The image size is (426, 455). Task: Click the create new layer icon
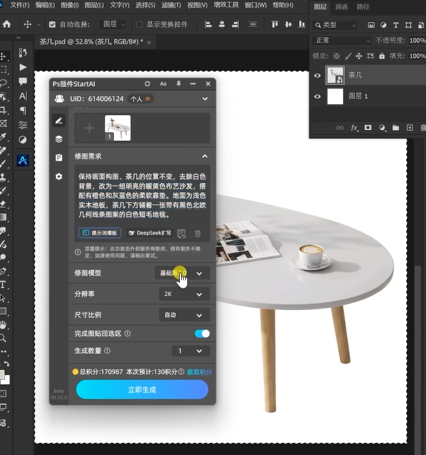pos(410,128)
